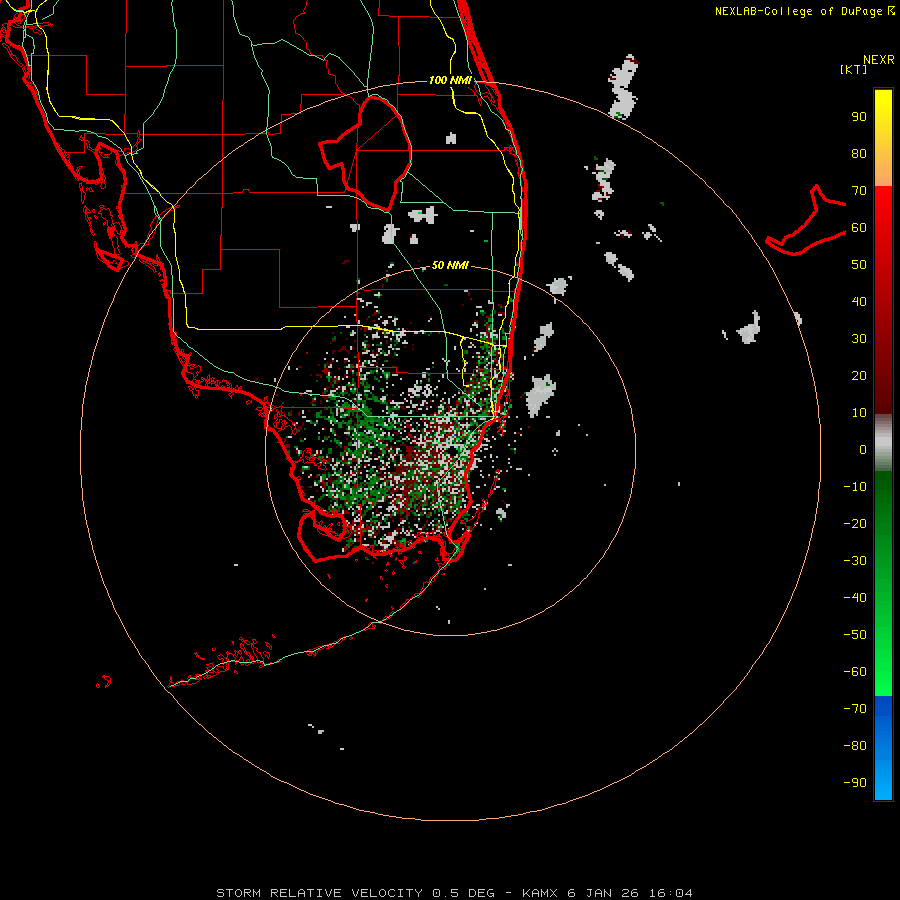Click the 50 NMI range ring label
The width and height of the screenshot is (900, 900).
coord(450,265)
